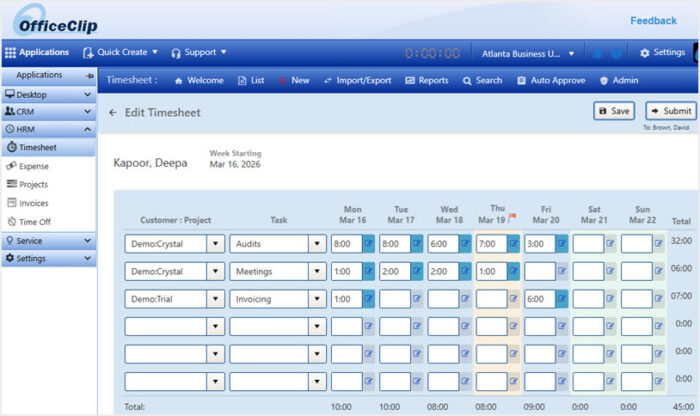Create a New timesheet
The image size is (700, 416).
click(x=294, y=80)
